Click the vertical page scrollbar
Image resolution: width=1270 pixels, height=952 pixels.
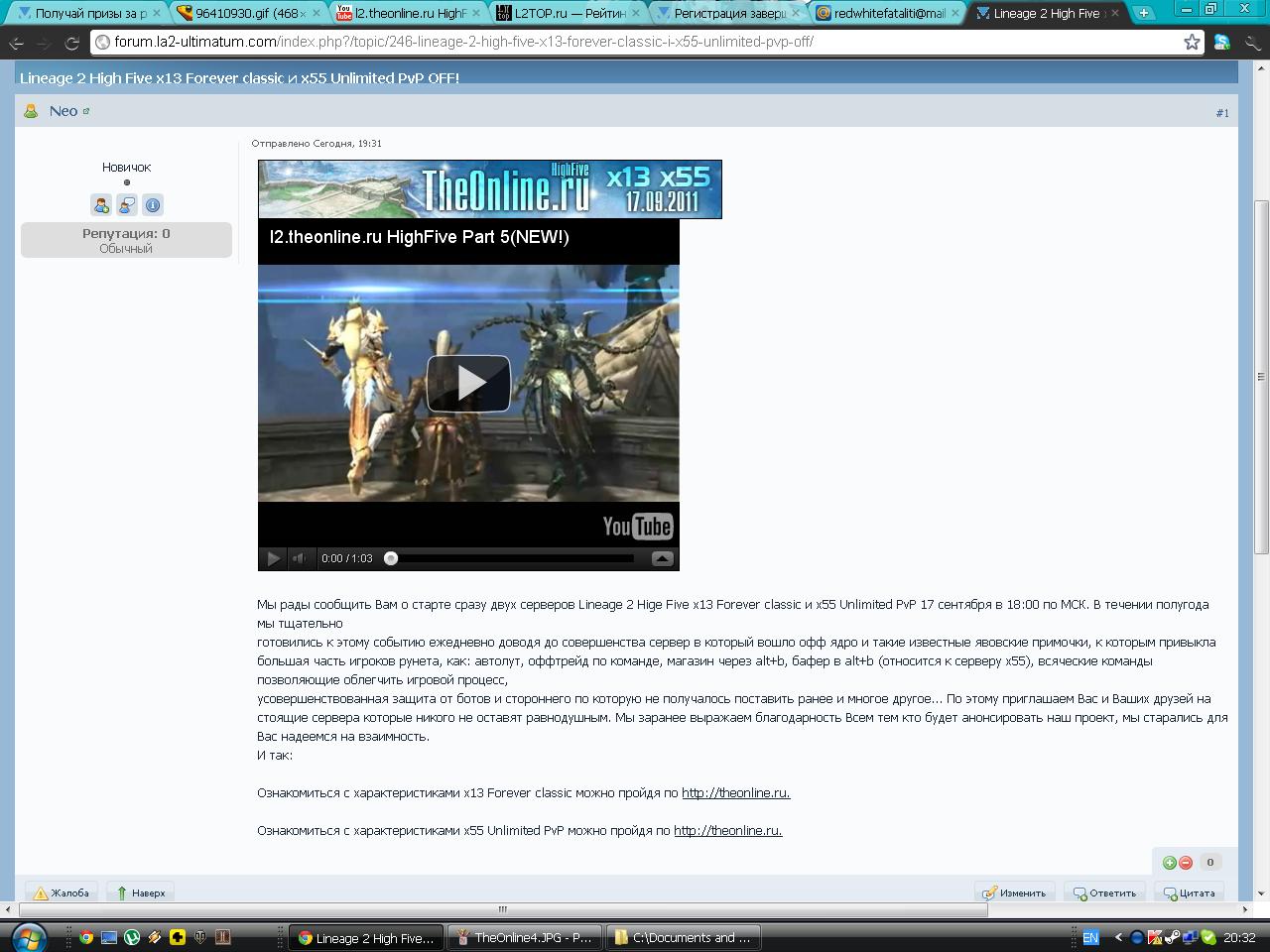coord(1261,377)
